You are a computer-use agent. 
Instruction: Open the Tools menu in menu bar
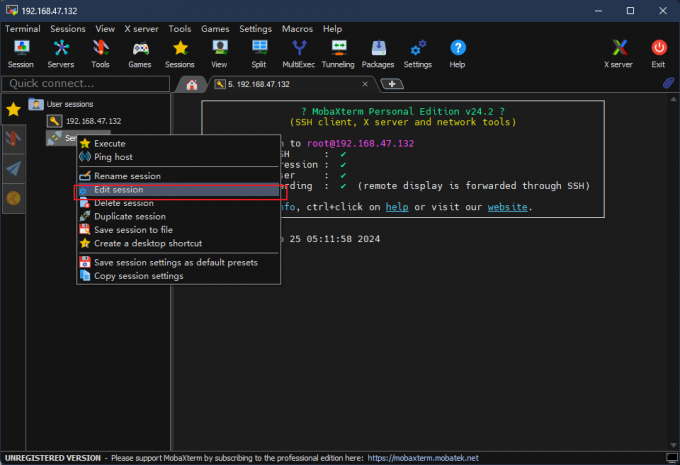[180, 29]
